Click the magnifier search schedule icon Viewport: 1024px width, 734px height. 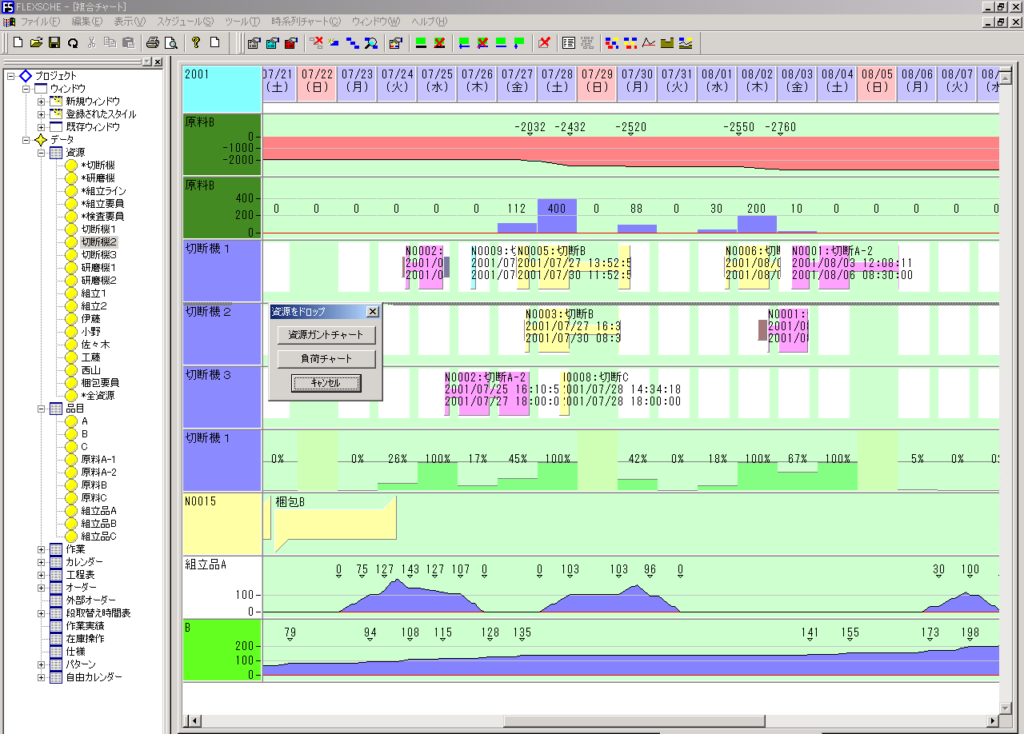(371, 43)
